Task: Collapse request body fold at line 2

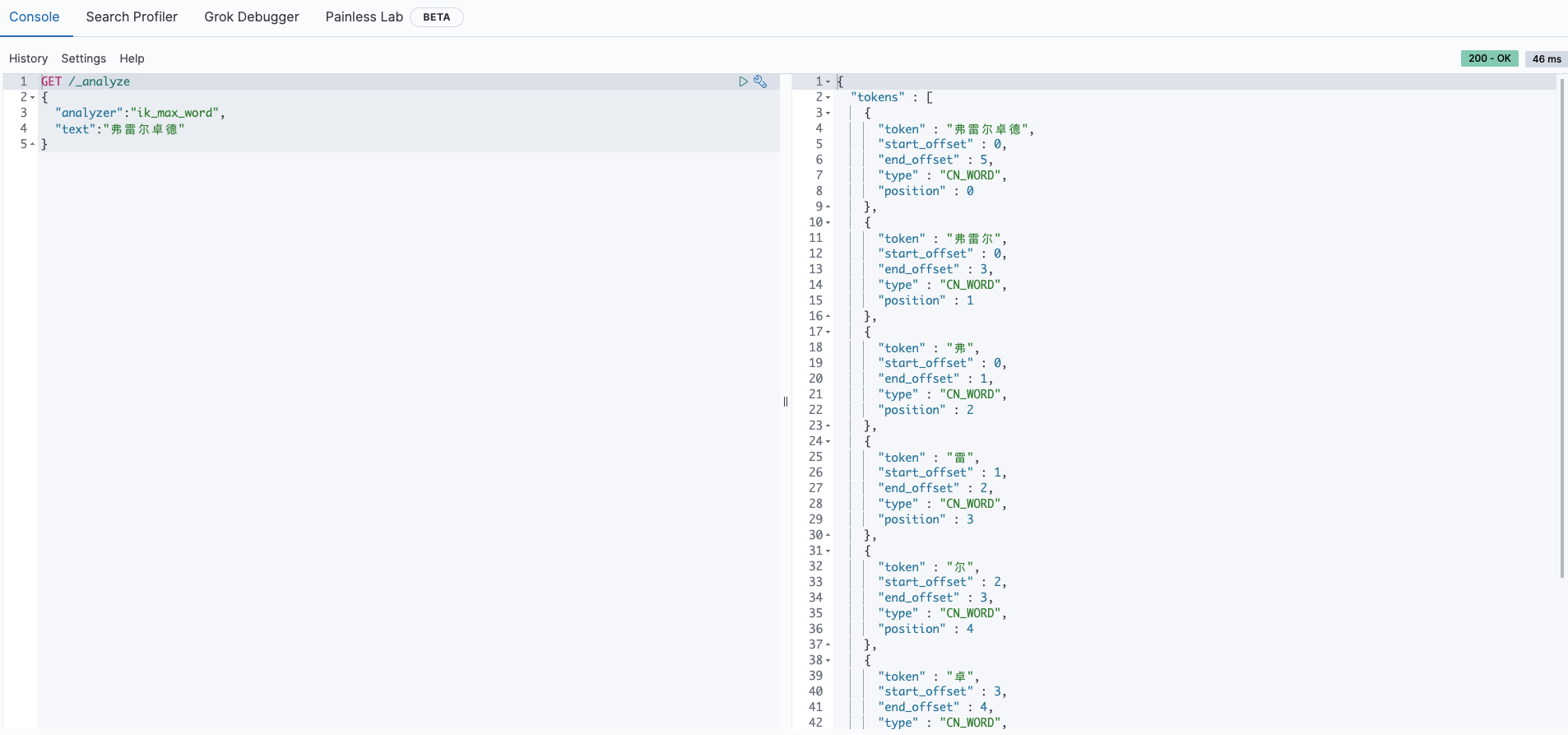Action: pos(33,97)
